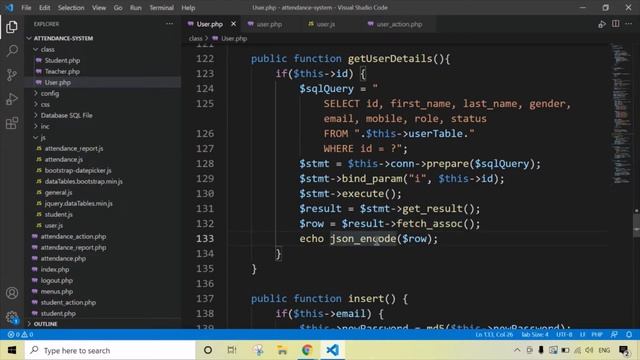
Task: Click the code minimap overview
Action: [x=621, y=113]
